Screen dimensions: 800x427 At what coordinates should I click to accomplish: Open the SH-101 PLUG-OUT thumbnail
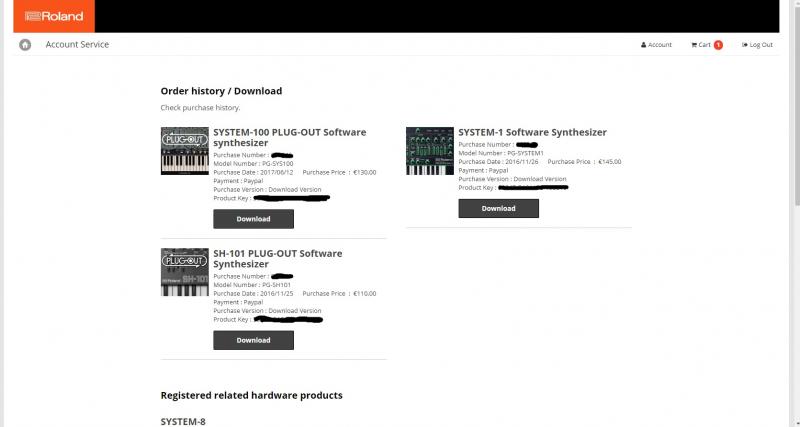185,272
